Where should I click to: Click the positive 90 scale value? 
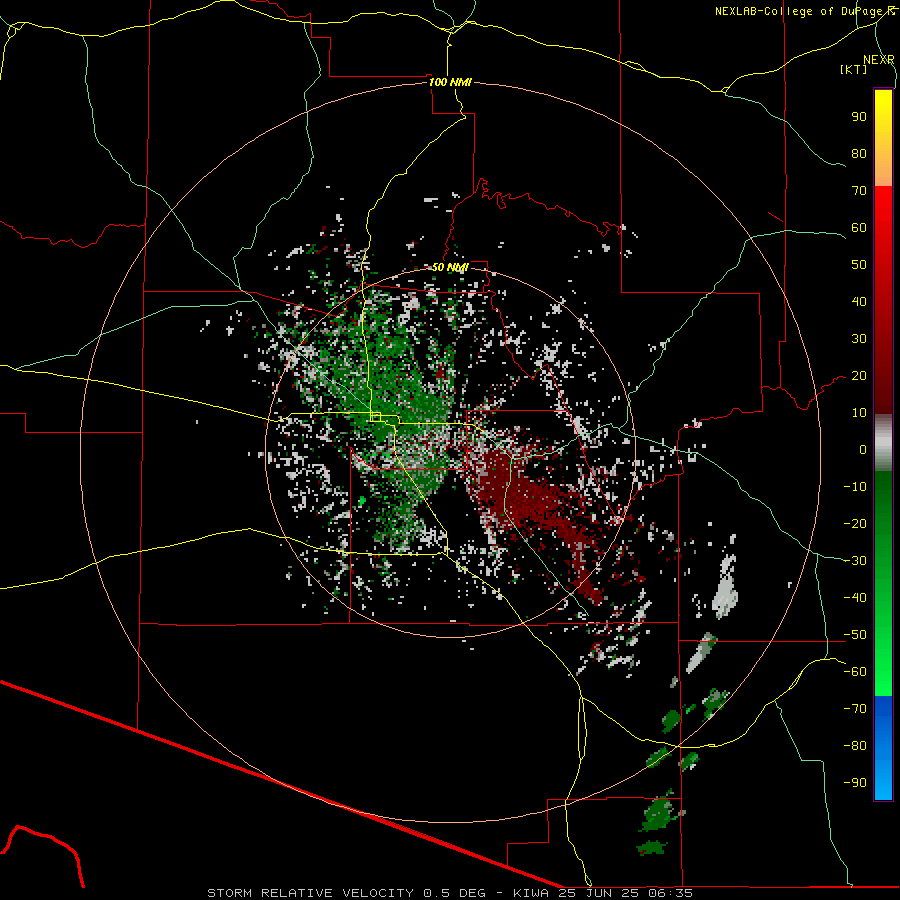click(859, 117)
